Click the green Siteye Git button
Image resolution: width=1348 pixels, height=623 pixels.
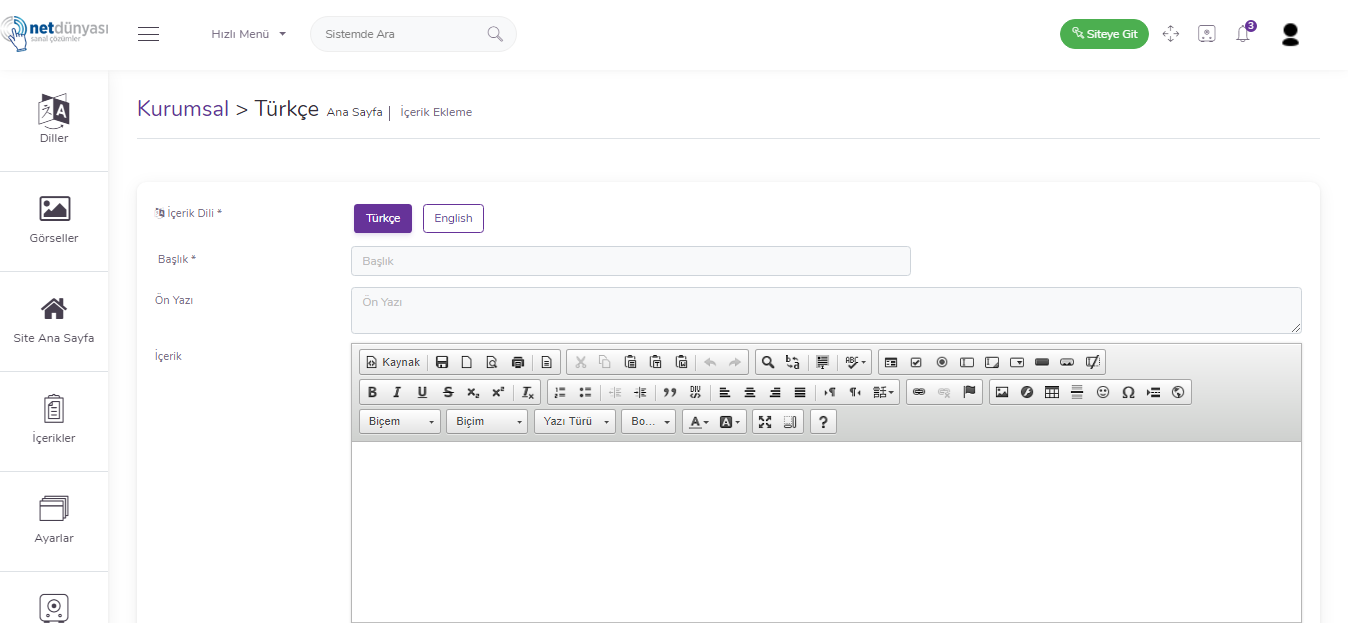click(1104, 34)
